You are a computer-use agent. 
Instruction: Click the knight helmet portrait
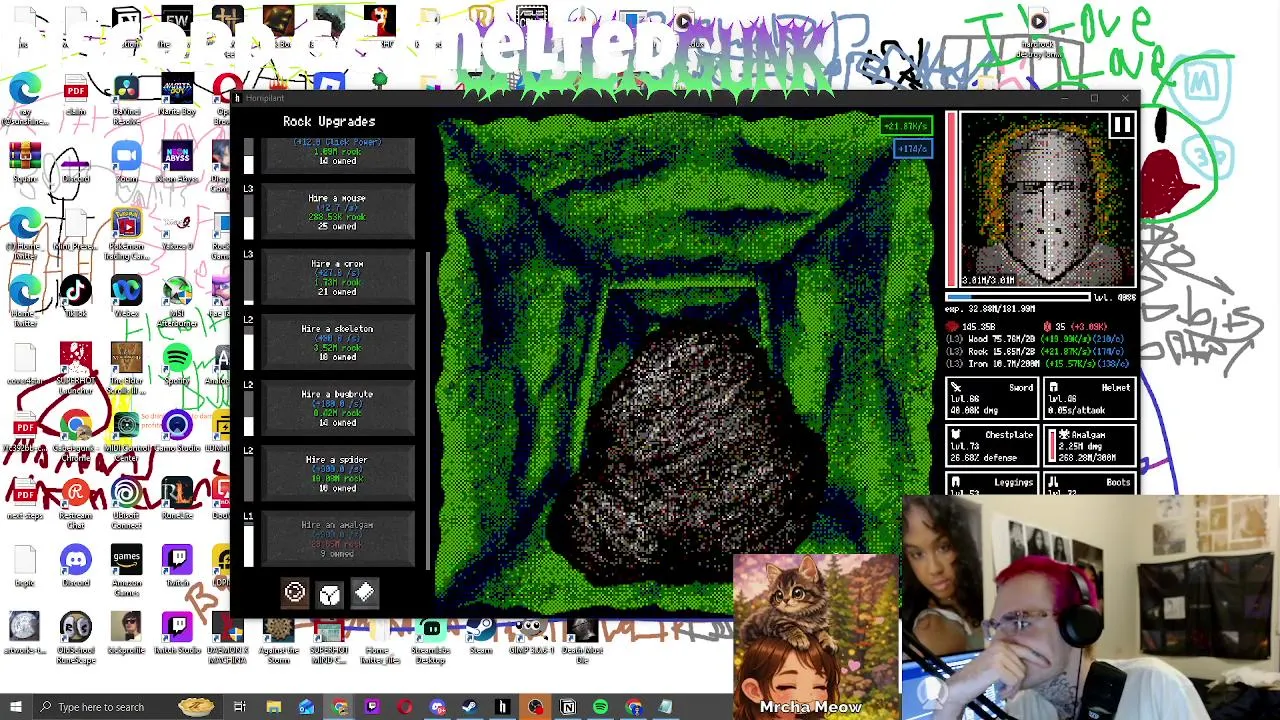pyautogui.click(x=1048, y=200)
